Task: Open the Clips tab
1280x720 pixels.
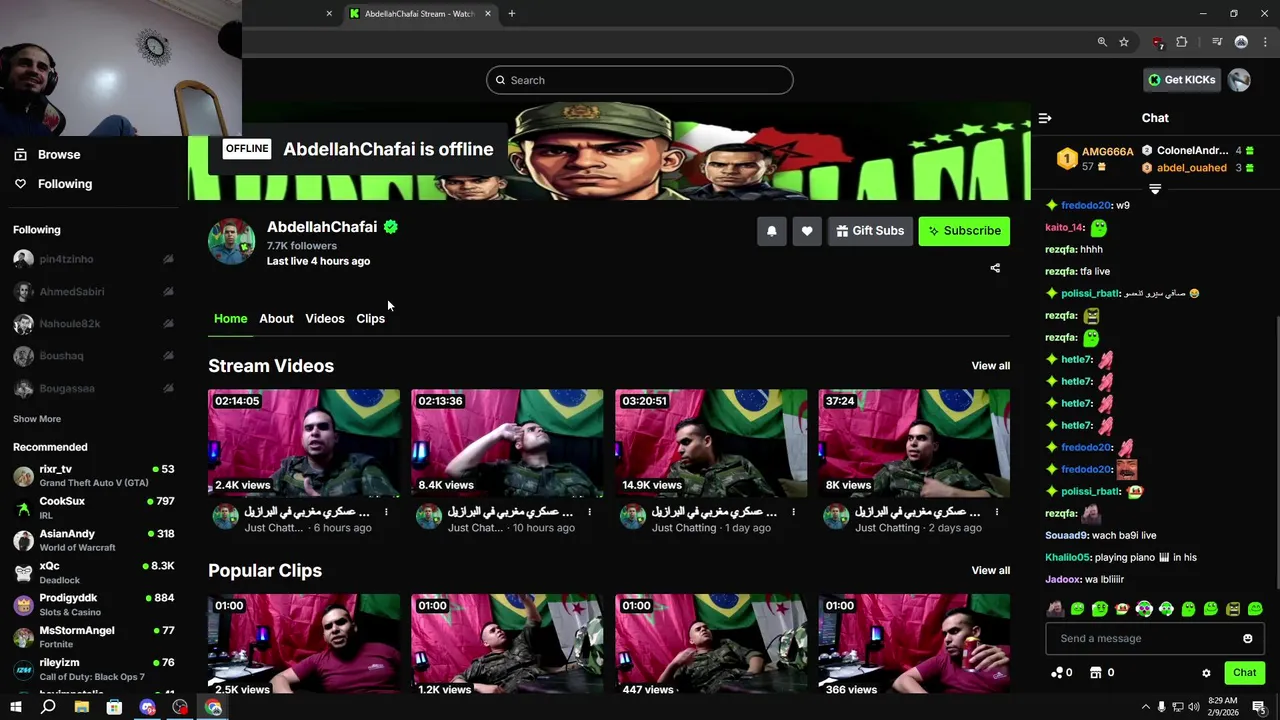Action: [x=371, y=319]
